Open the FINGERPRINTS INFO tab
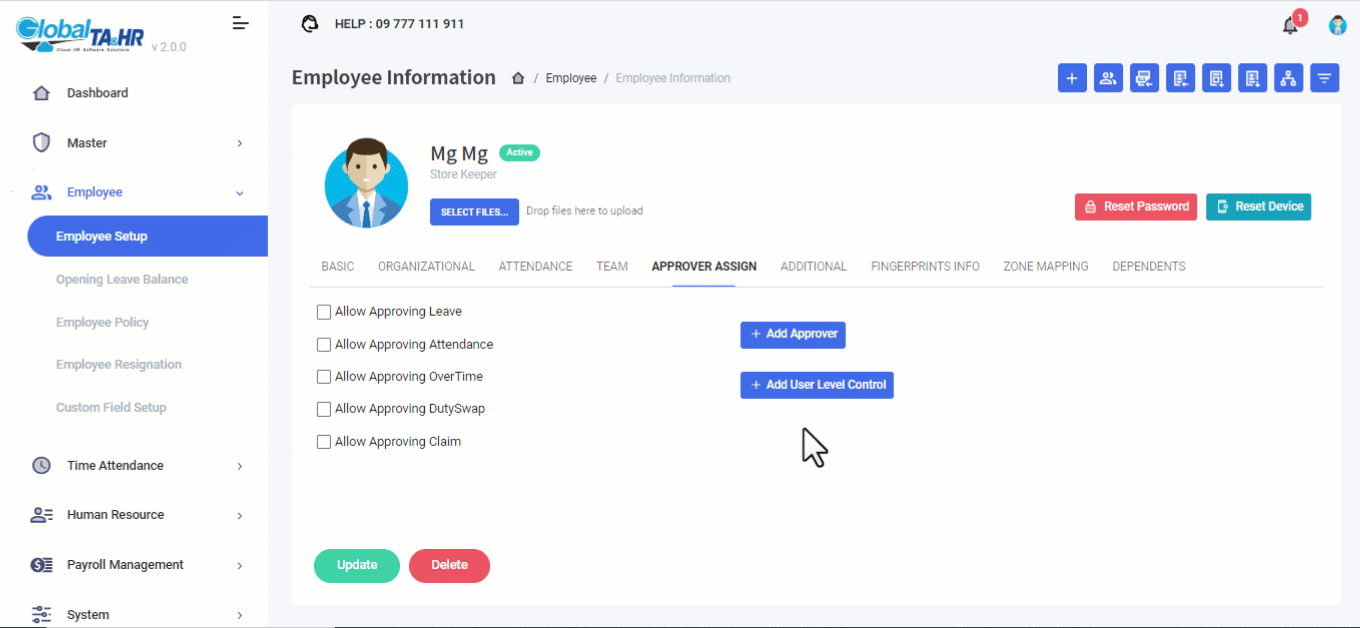Screen dimensions: 1360x628 tap(925, 267)
